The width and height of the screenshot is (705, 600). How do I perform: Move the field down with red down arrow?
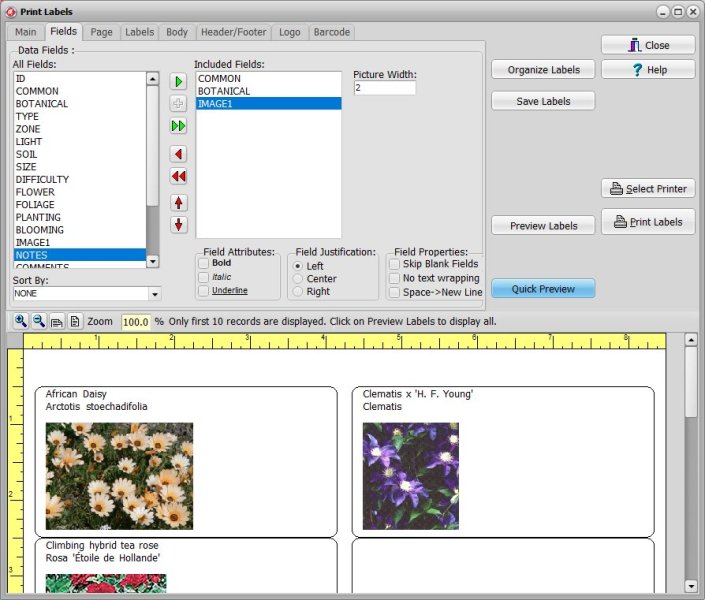pyautogui.click(x=178, y=225)
